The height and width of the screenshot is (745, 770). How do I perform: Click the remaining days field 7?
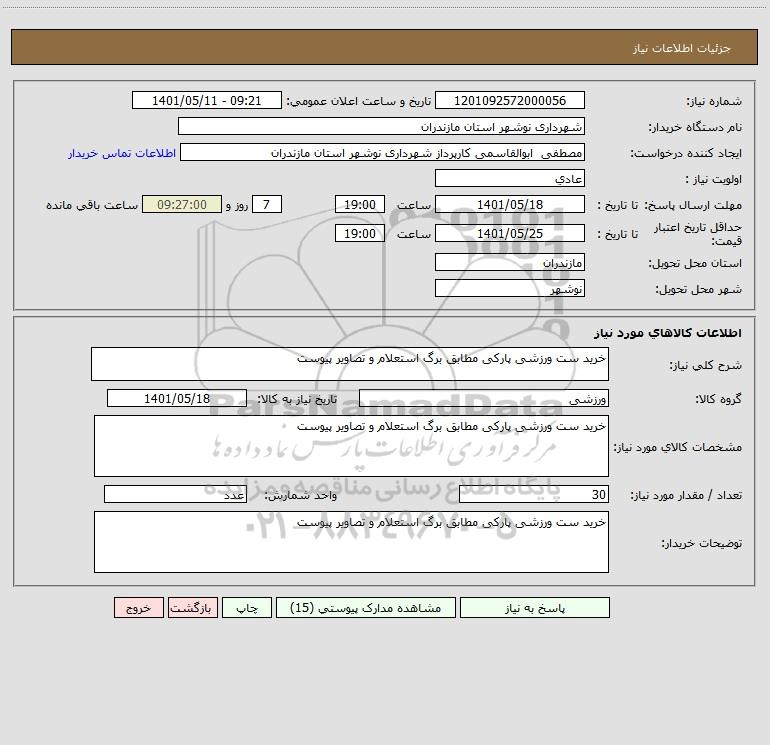[x=267, y=204]
